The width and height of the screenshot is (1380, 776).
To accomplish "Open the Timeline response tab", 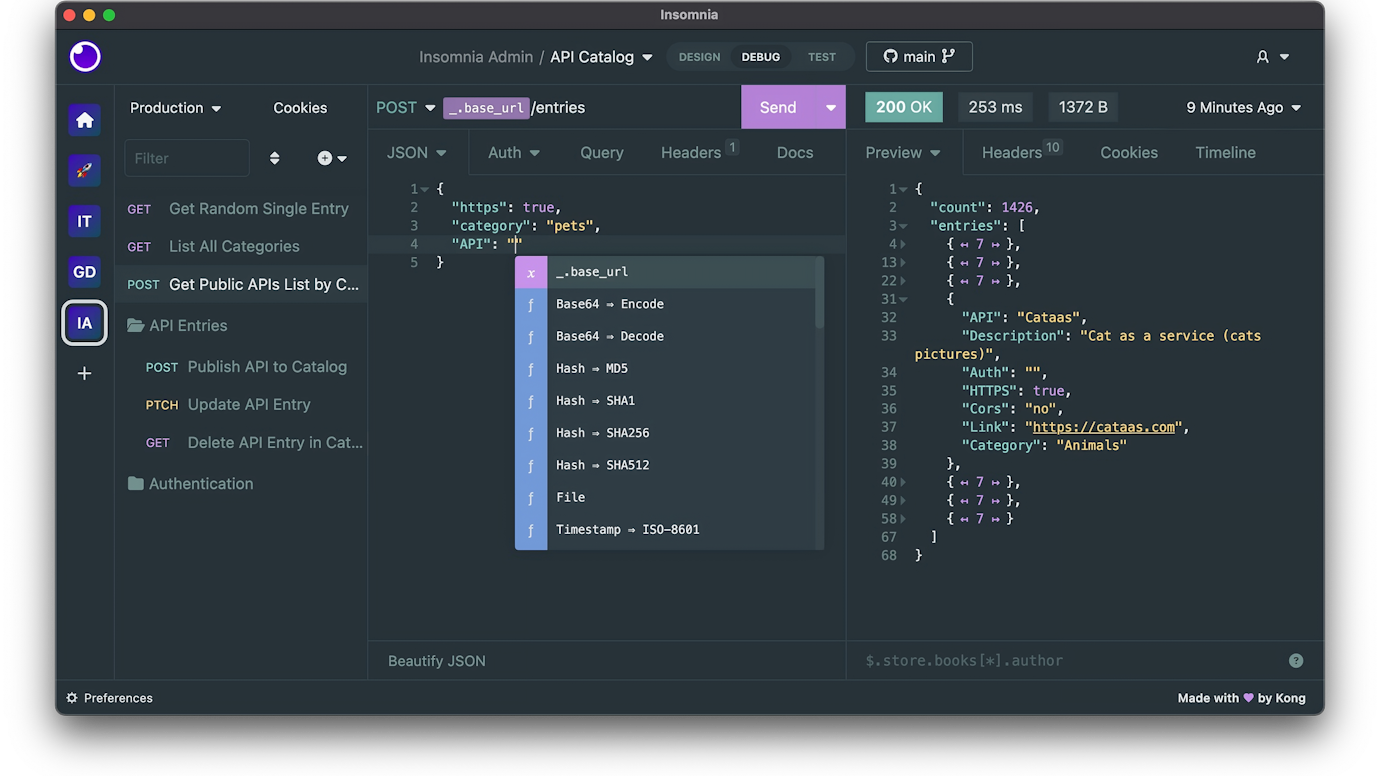I will click(1225, 152).
